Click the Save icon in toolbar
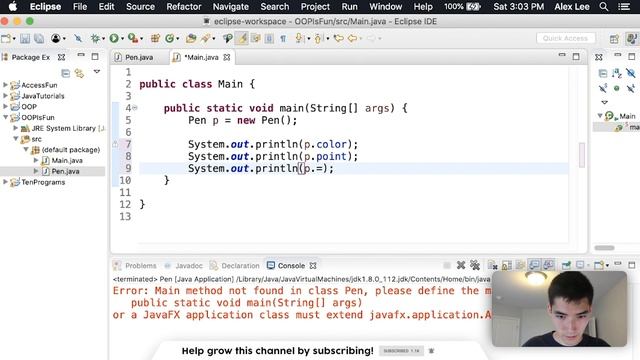This screenshot has height=360, width=640. point(25,38)
